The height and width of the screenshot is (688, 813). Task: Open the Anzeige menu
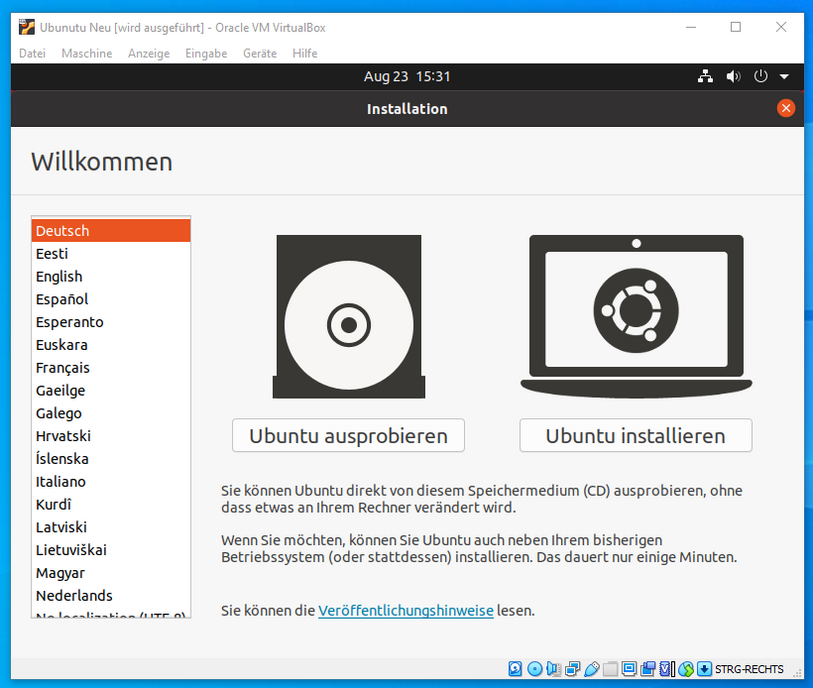pos(149,53)
